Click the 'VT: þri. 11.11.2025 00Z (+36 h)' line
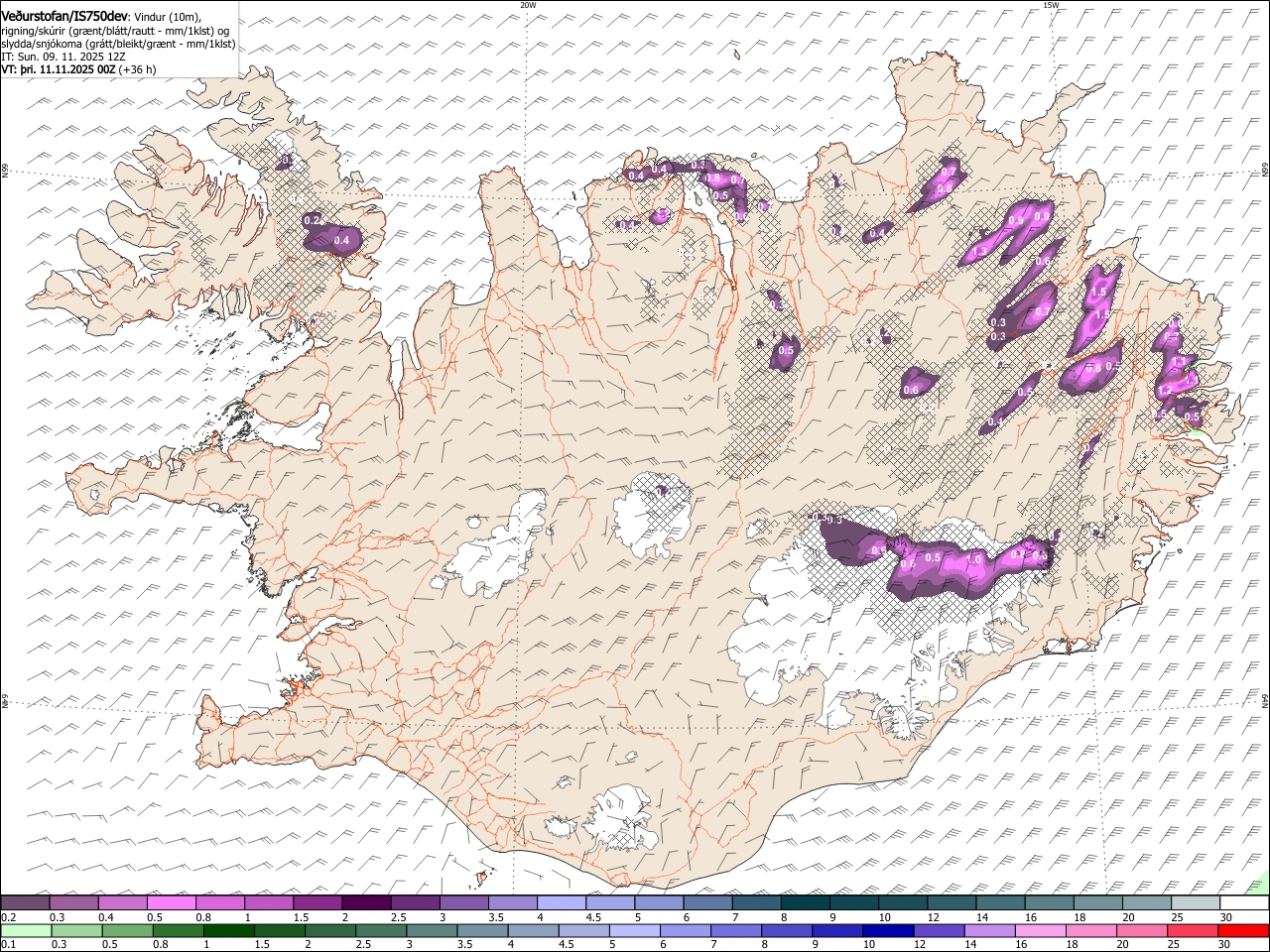 pos(78,69)
